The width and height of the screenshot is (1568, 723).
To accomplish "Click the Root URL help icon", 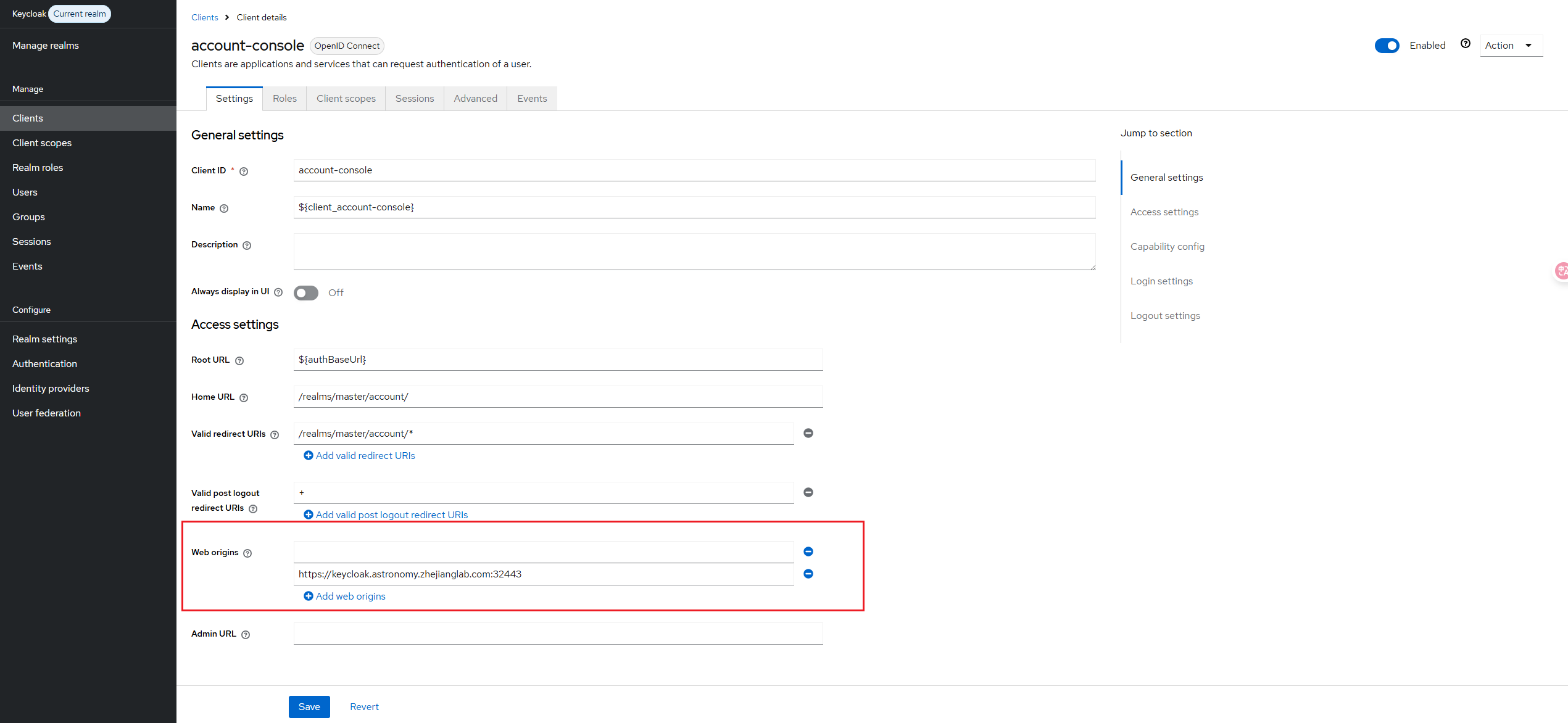I will tap(239, 361).
